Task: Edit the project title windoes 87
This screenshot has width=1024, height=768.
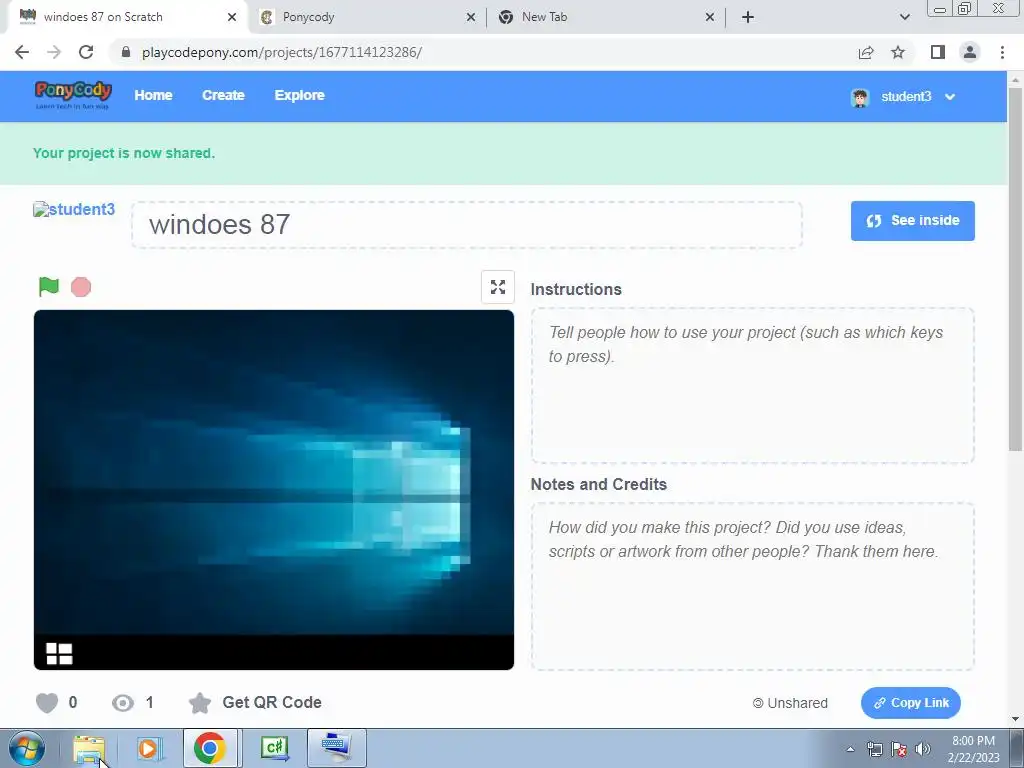Action: coord(467,225)
